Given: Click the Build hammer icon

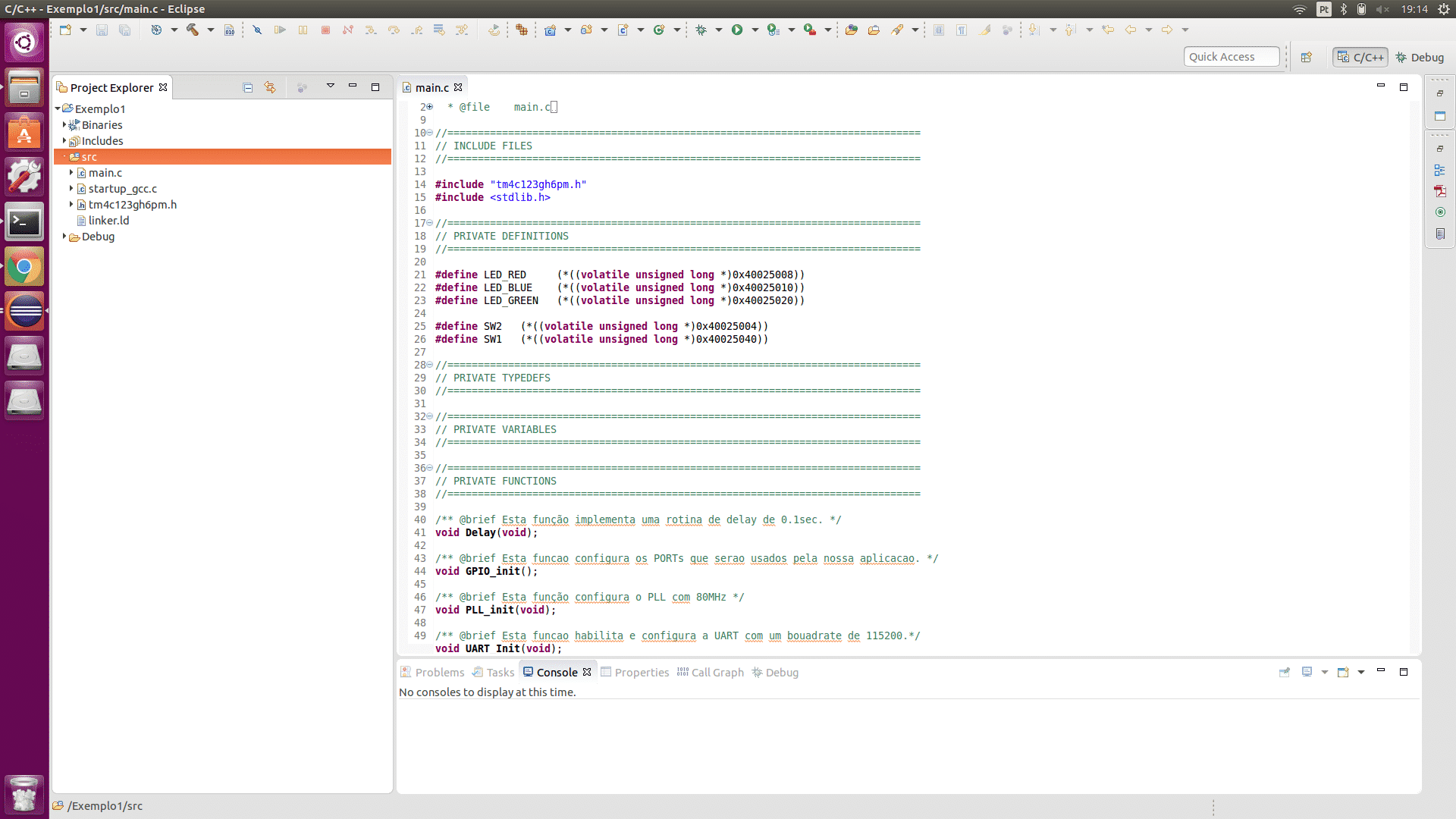Looking at the screenshot, I should (193, 30).
